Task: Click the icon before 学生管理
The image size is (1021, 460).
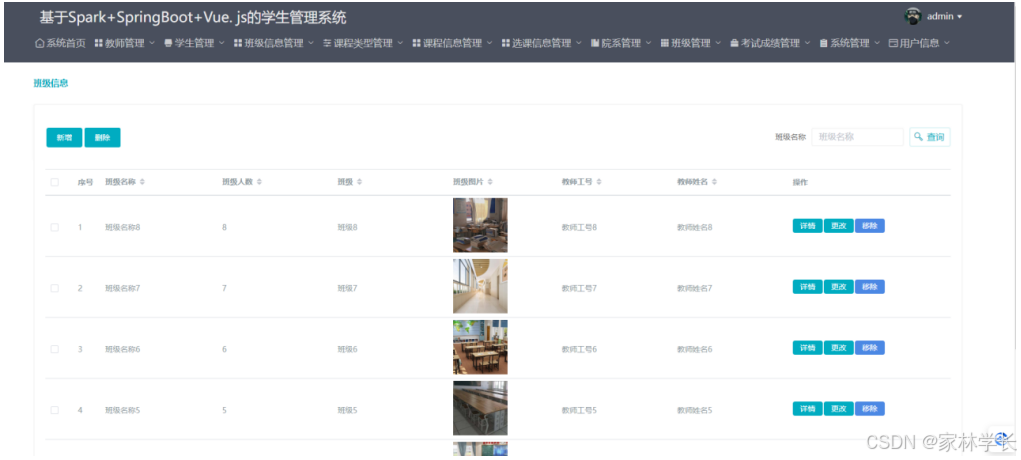Action: [x=168, y=43]
